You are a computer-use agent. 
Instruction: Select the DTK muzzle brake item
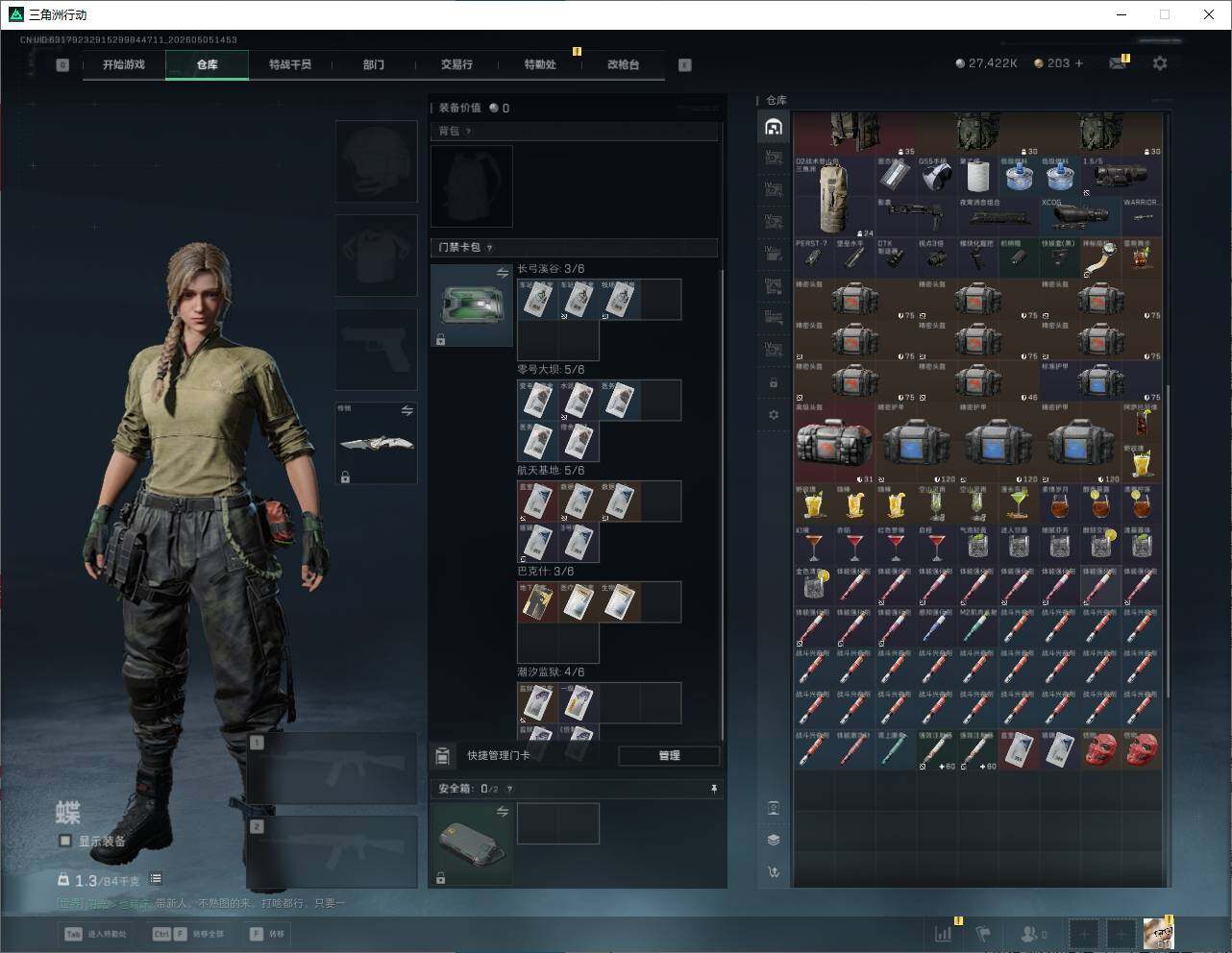(x=896, y=257)
